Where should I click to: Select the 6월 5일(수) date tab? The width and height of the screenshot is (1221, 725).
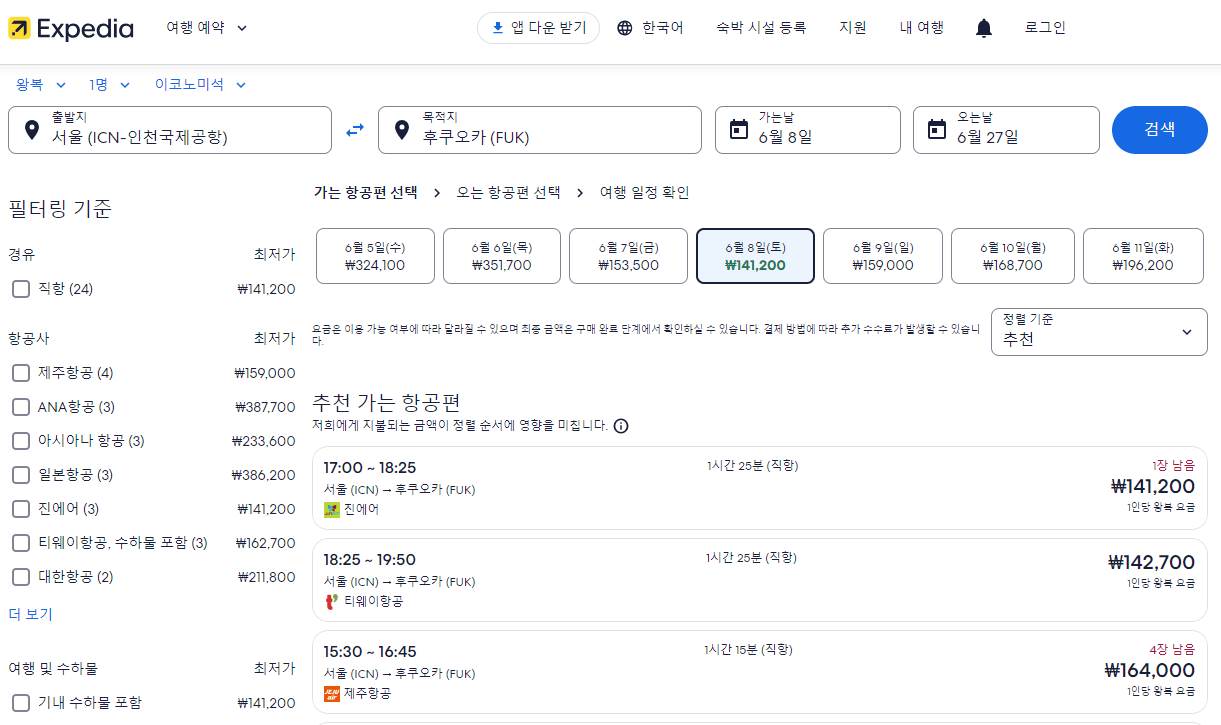click(375, 256)
